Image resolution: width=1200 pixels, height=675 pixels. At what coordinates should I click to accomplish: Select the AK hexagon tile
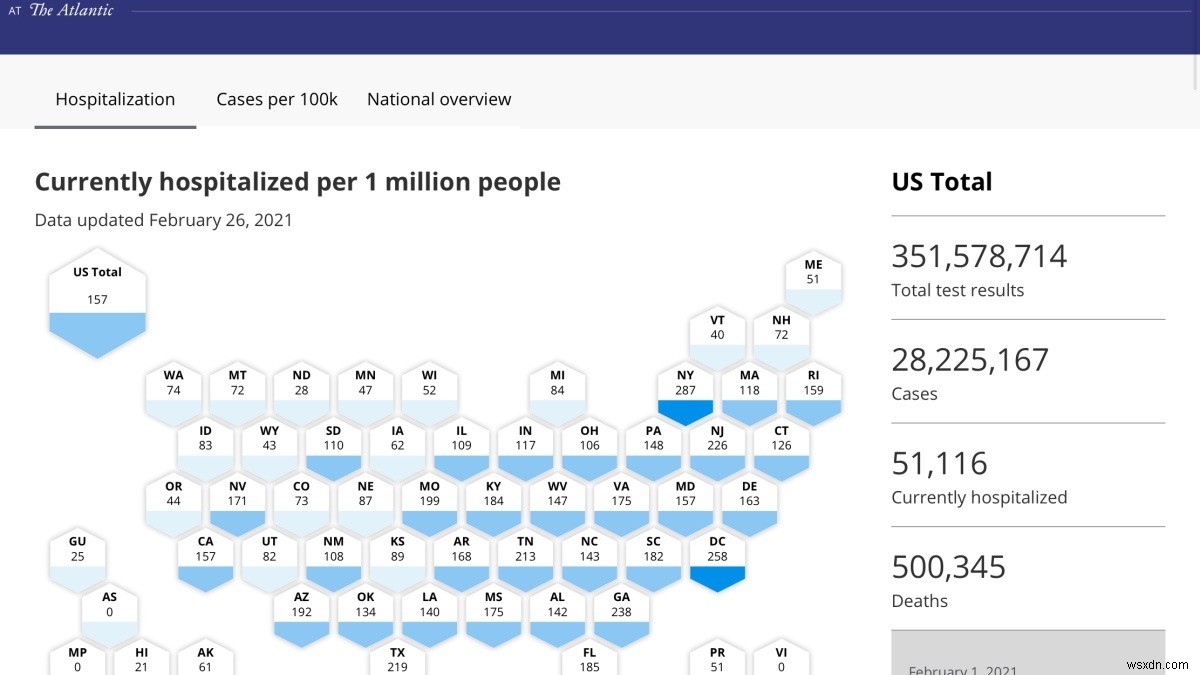[x=205, y=658]
